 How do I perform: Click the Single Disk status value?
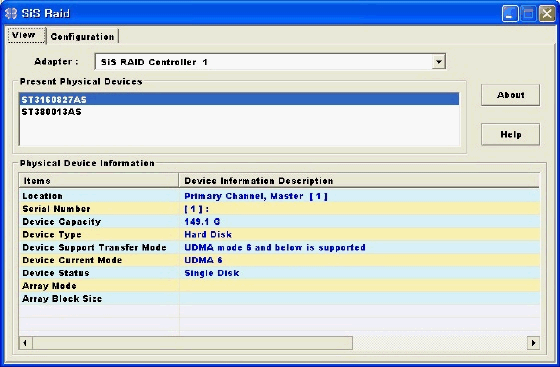tap(212, 273)
